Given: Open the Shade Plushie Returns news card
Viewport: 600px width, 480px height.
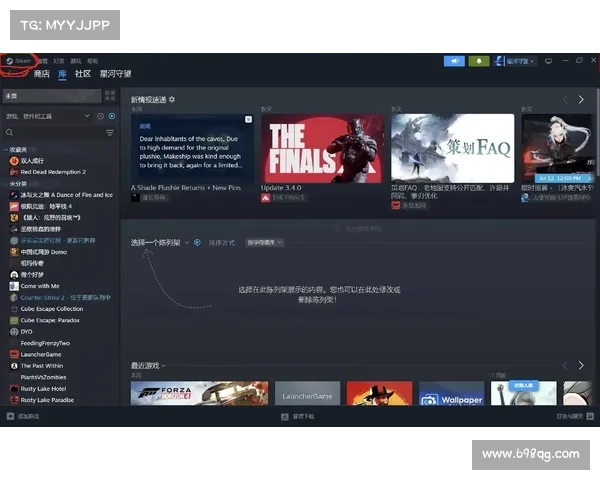Looking at the screenshot, I should coord(192,149).
